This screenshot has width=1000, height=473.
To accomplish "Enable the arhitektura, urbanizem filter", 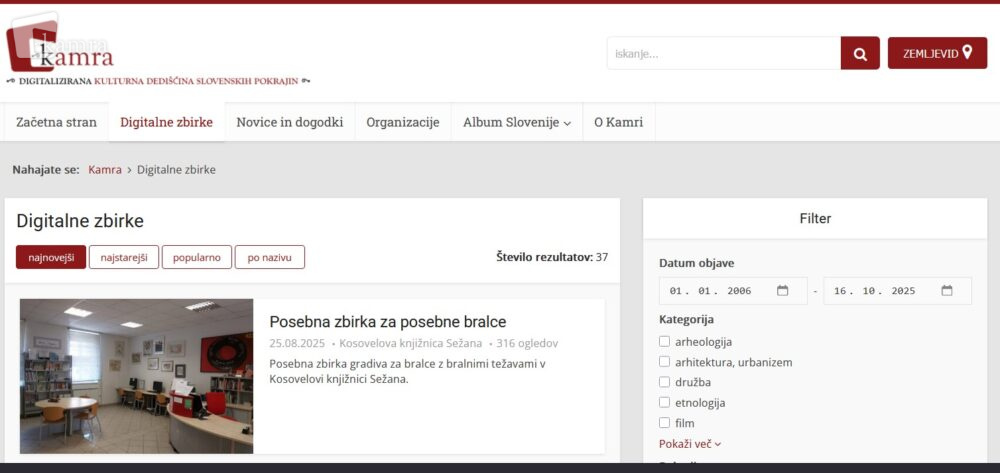I will tap(665, 362).
